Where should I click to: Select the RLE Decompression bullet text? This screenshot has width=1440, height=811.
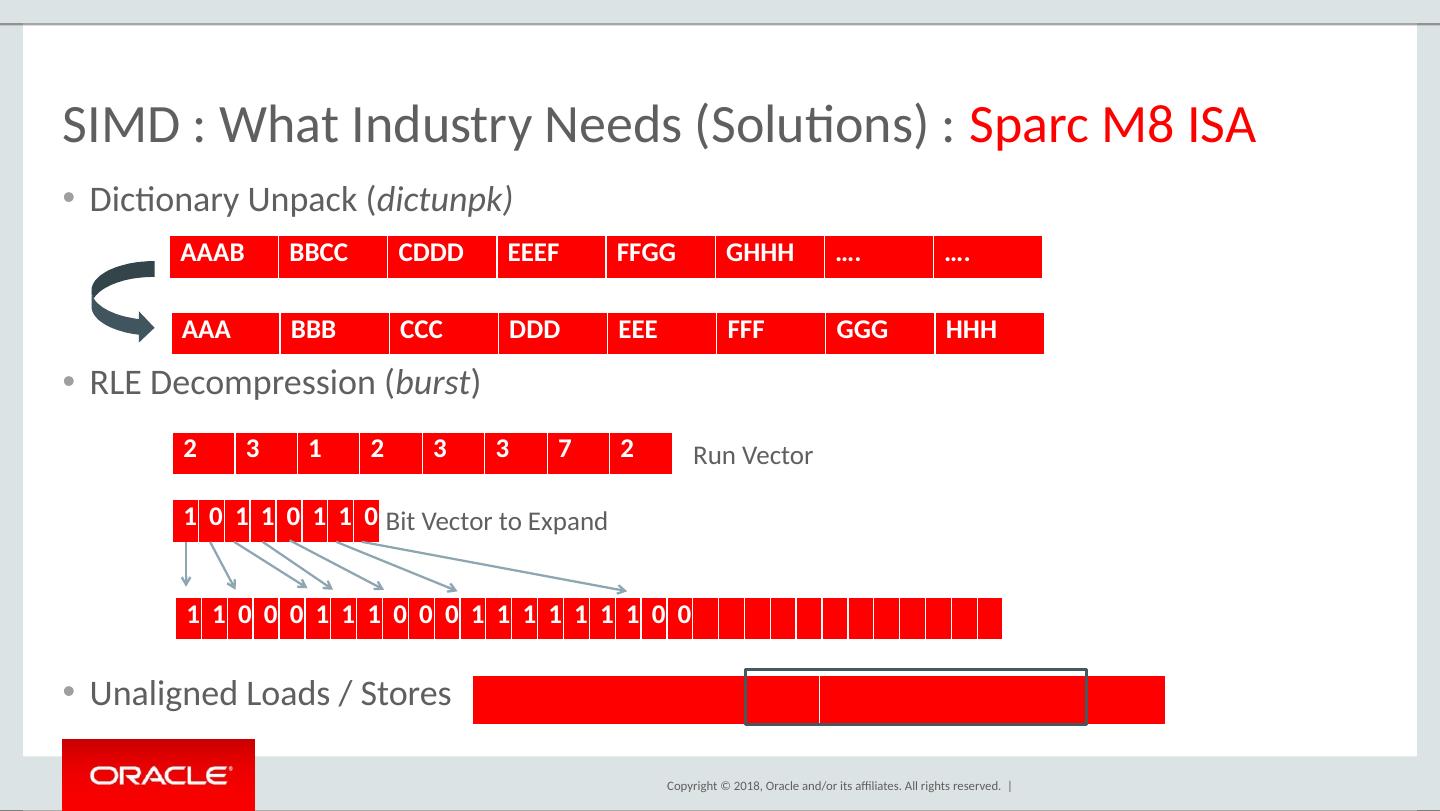pos(285,384)
